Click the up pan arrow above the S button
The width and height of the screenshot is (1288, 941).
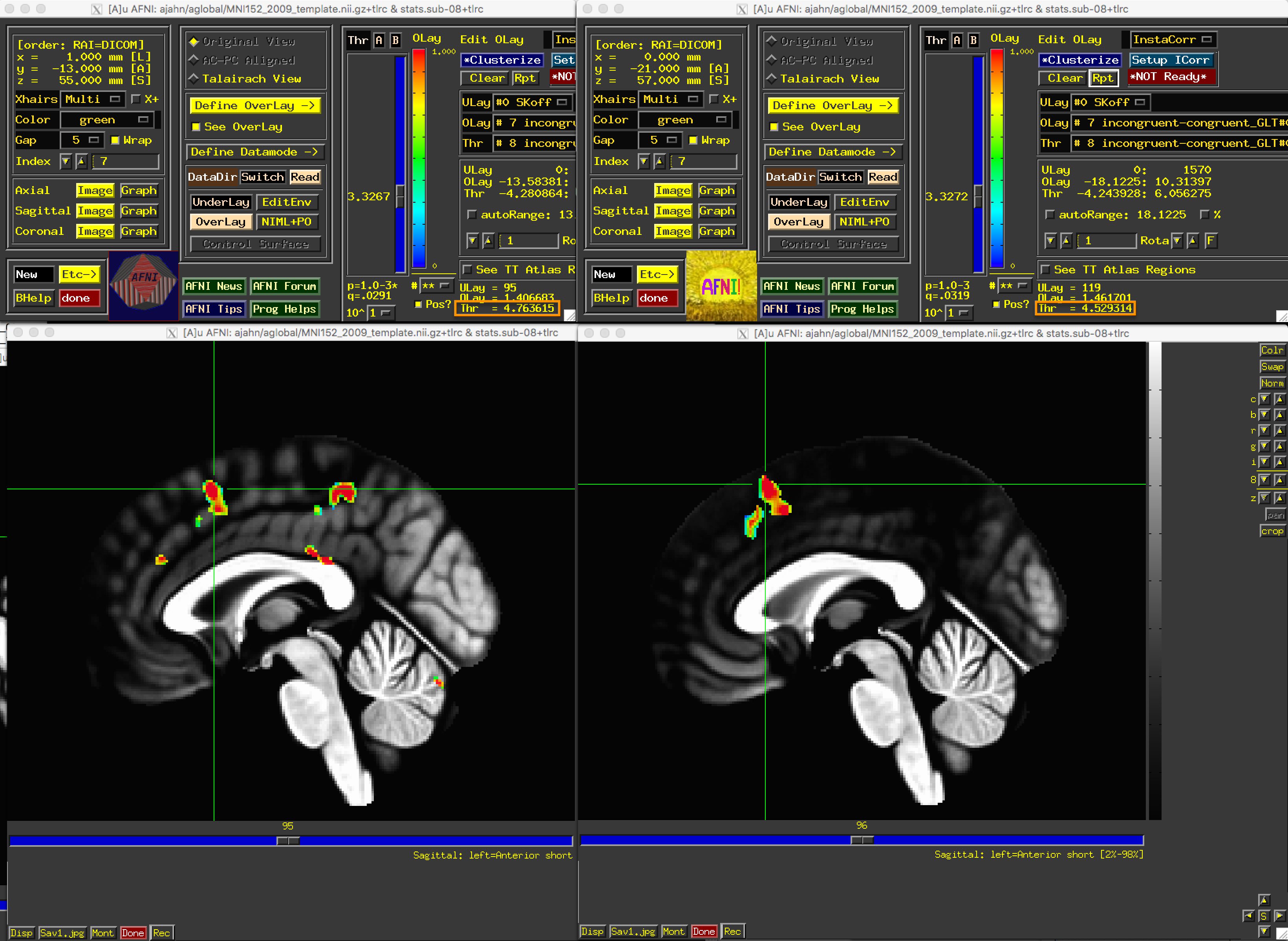pyautogui.click(x=1264, y=901)
